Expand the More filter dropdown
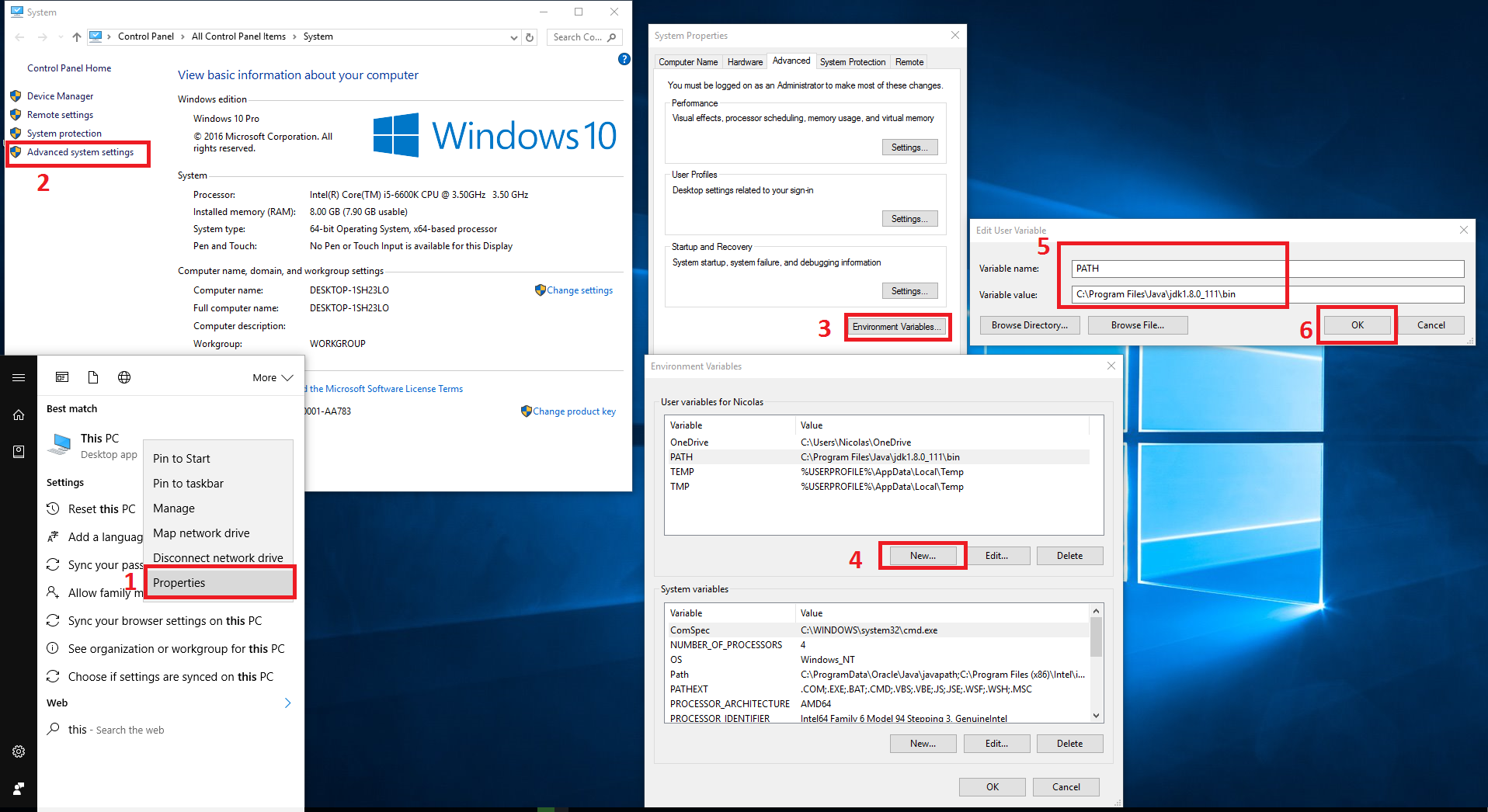The image size is (1488, 812). pyautogui.click(x=272, y=377)
